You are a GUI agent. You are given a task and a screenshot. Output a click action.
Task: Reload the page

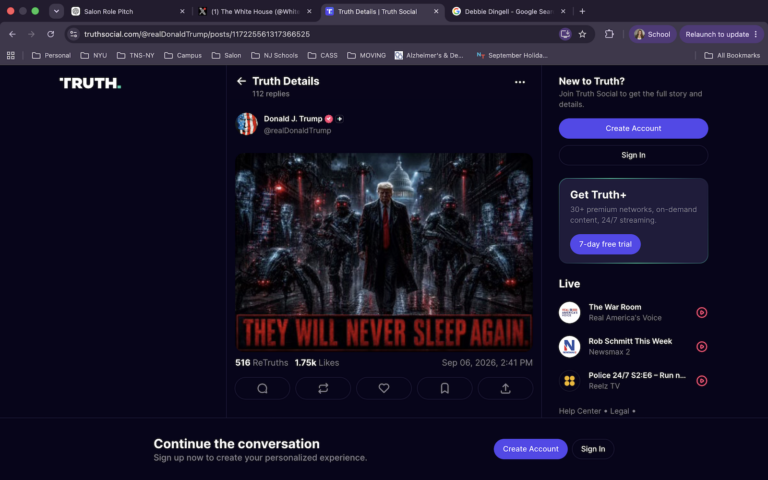coord(50,34)
